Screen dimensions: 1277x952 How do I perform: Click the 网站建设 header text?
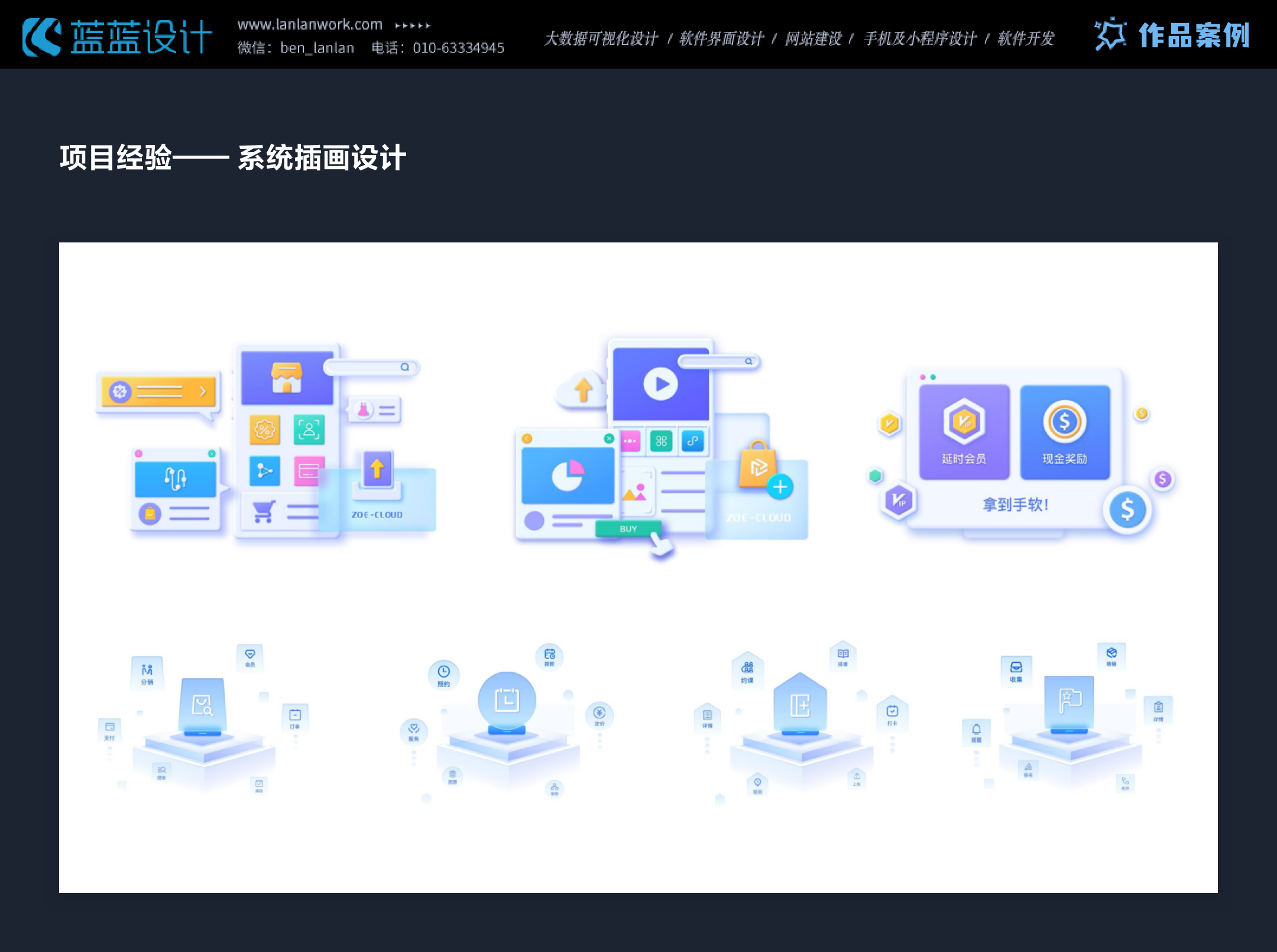coord(813,39)
